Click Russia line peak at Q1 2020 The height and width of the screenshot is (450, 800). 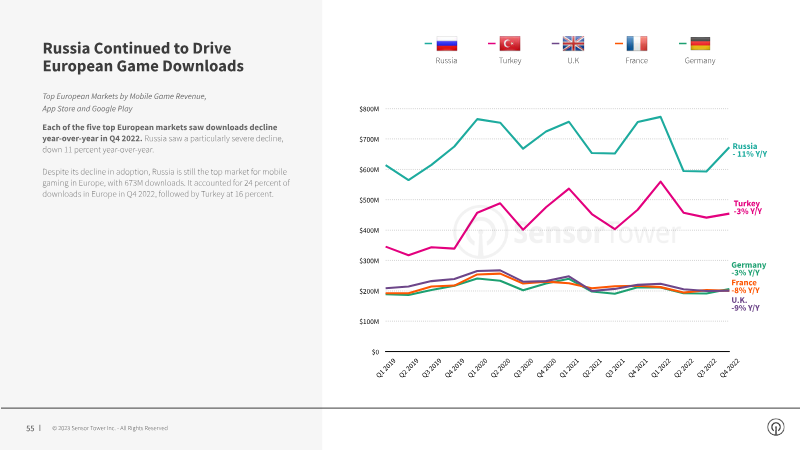478,119
